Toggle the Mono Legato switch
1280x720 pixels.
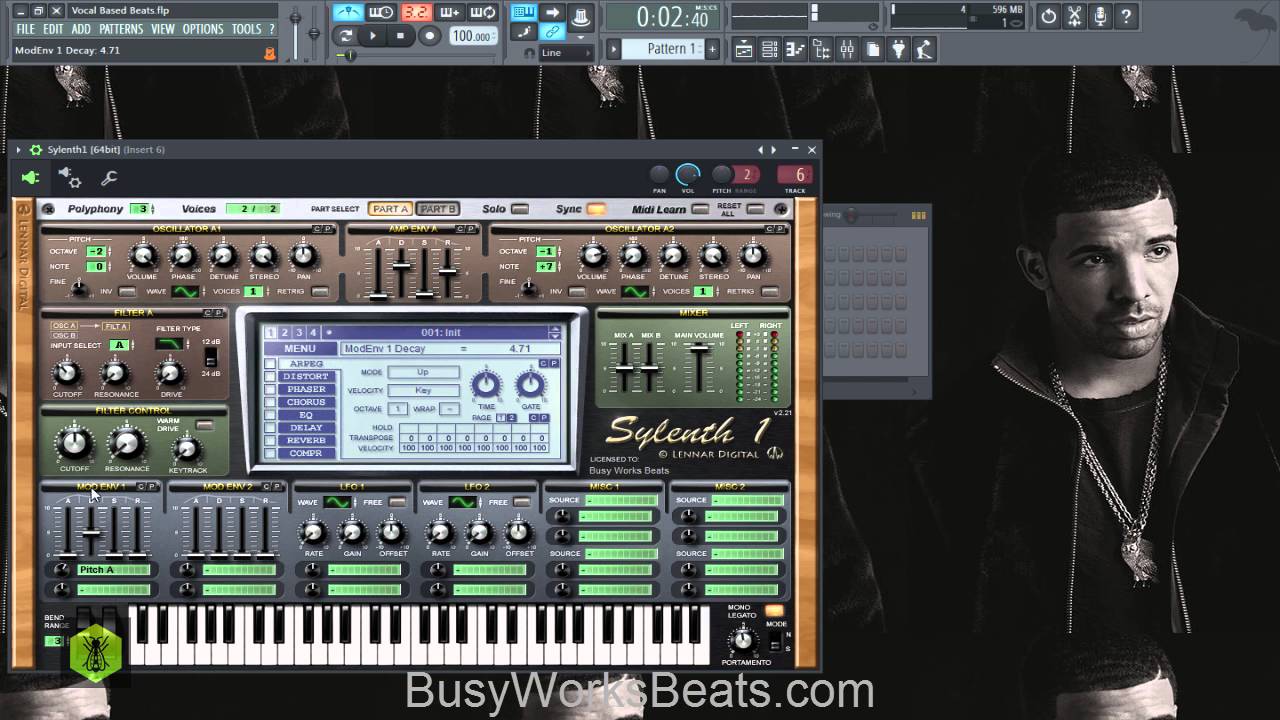774,610
